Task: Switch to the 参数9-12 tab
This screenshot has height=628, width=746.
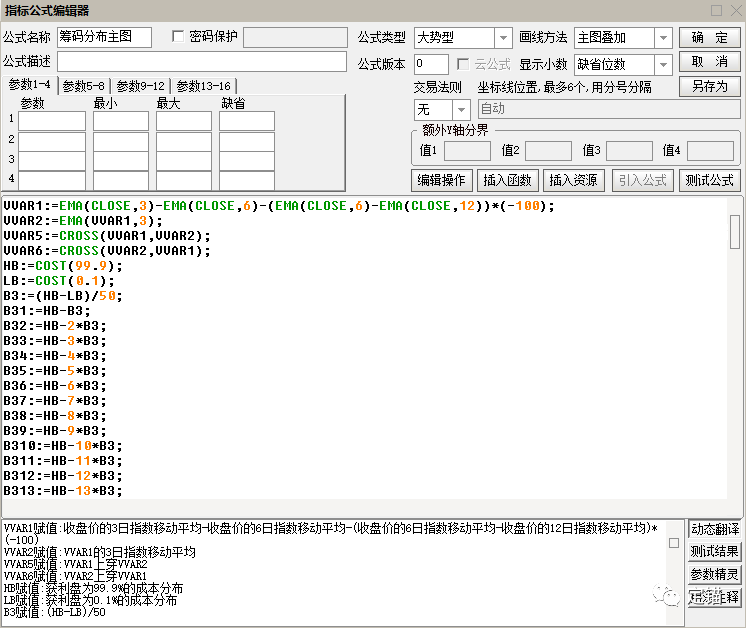Action: (140, 86)
